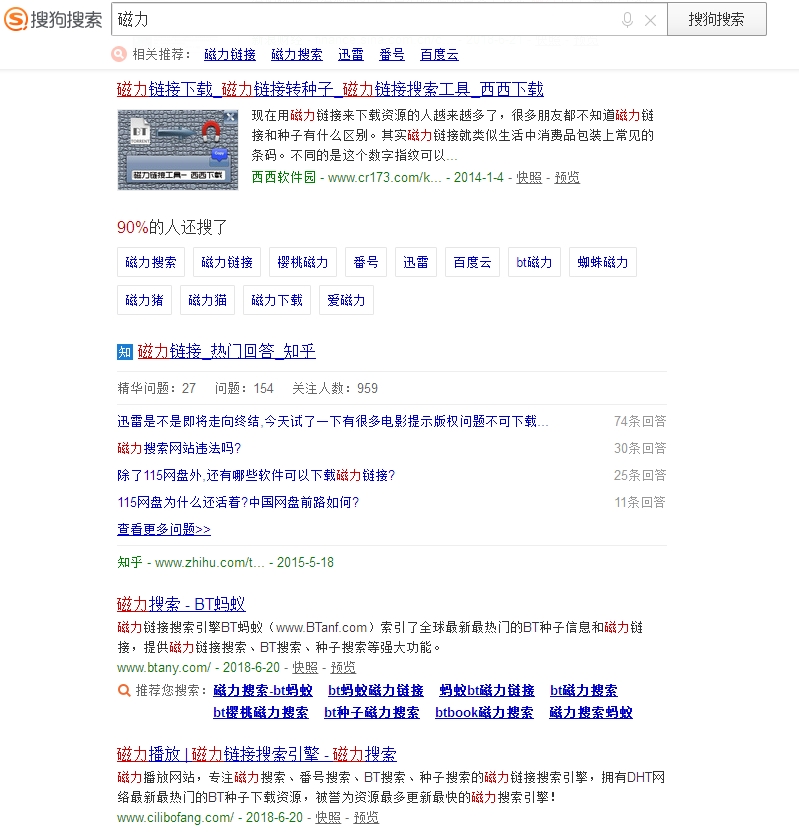Open suggested search btbook磁力搜索
Image resolution: width=799 pixels, height=837 pixels.
coord(484,713)
